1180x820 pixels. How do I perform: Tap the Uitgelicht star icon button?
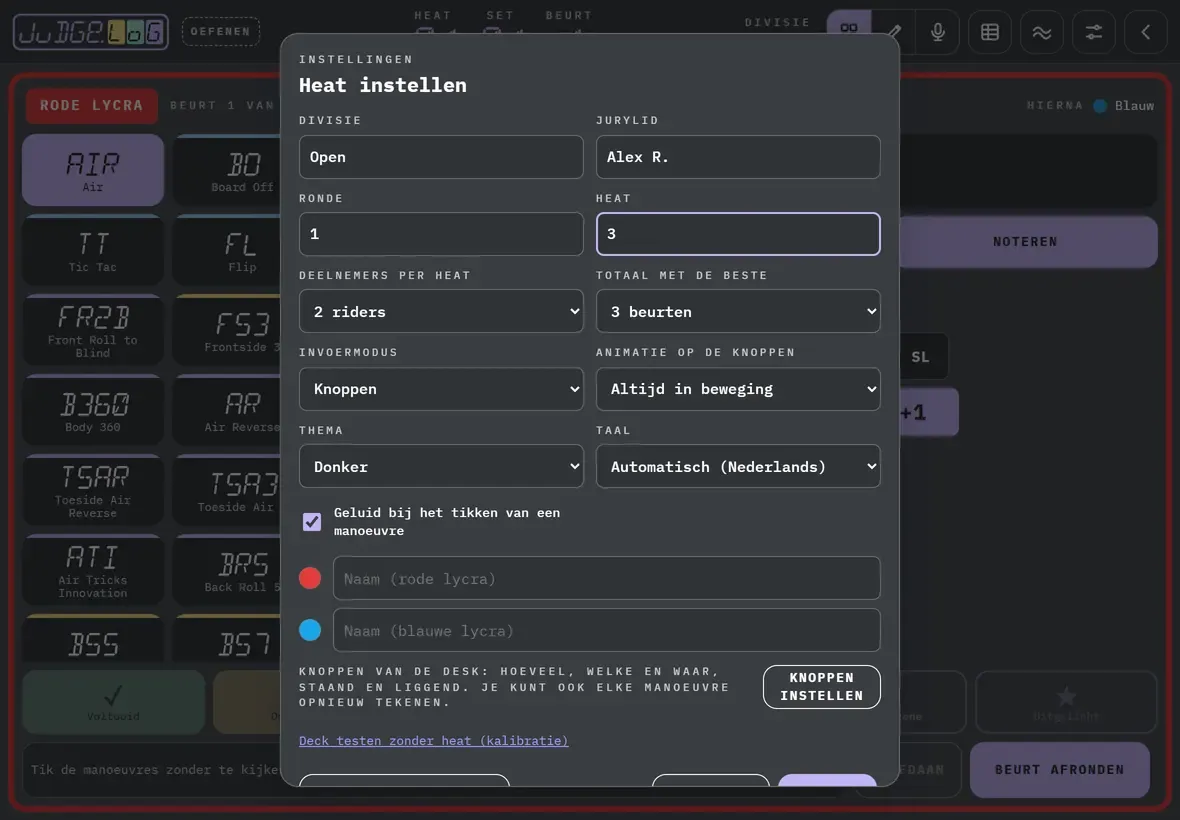pos(1066,702)
